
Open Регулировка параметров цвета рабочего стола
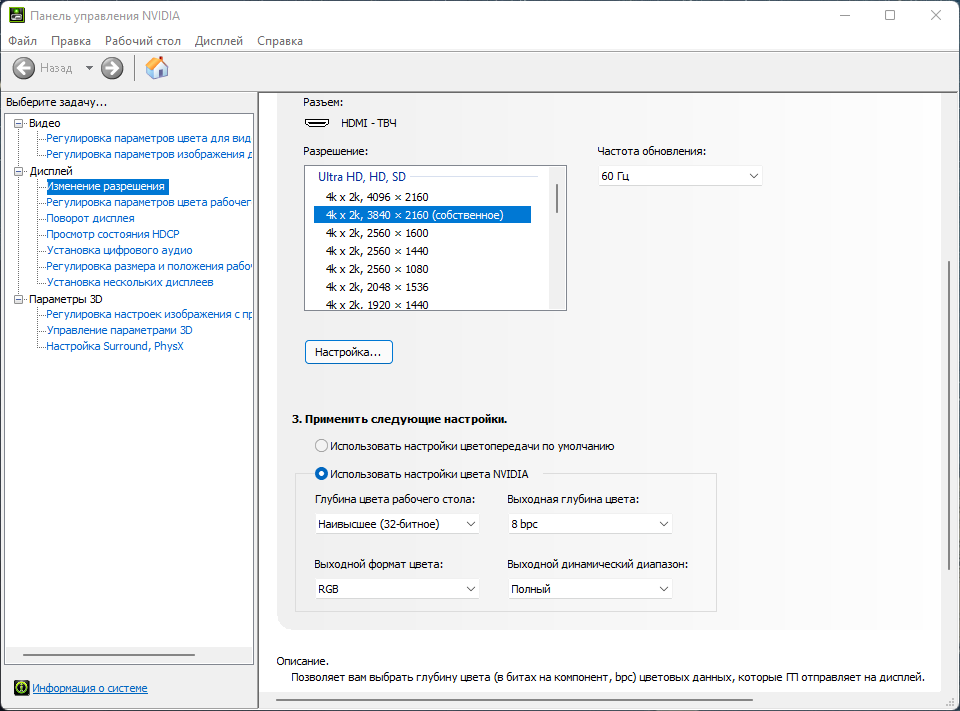[x=149, y=202]
